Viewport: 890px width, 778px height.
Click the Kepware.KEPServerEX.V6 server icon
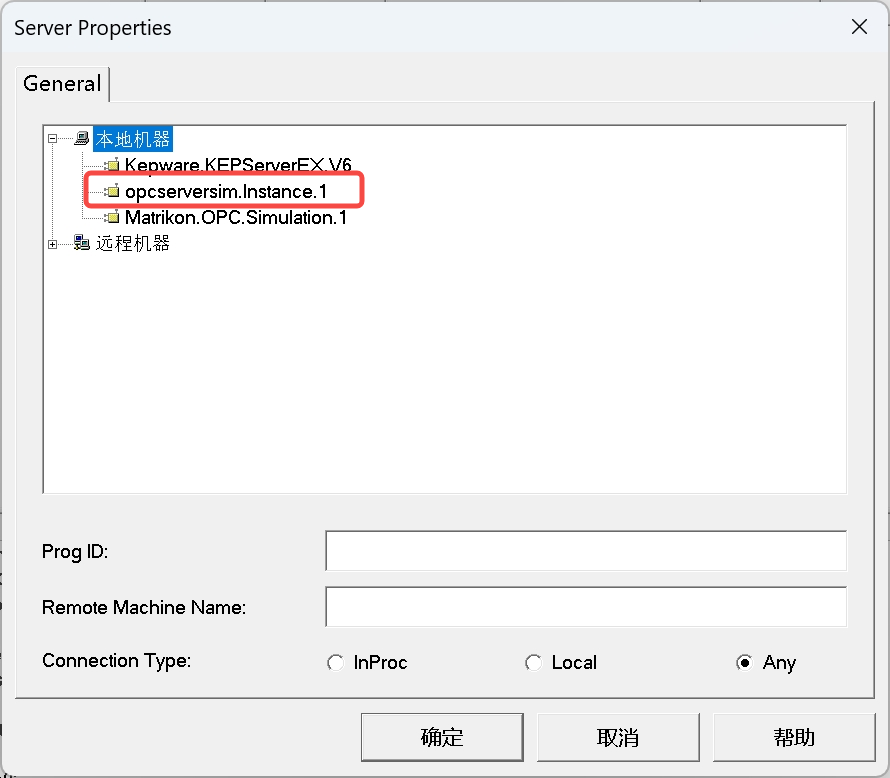(x=112, y=165)
